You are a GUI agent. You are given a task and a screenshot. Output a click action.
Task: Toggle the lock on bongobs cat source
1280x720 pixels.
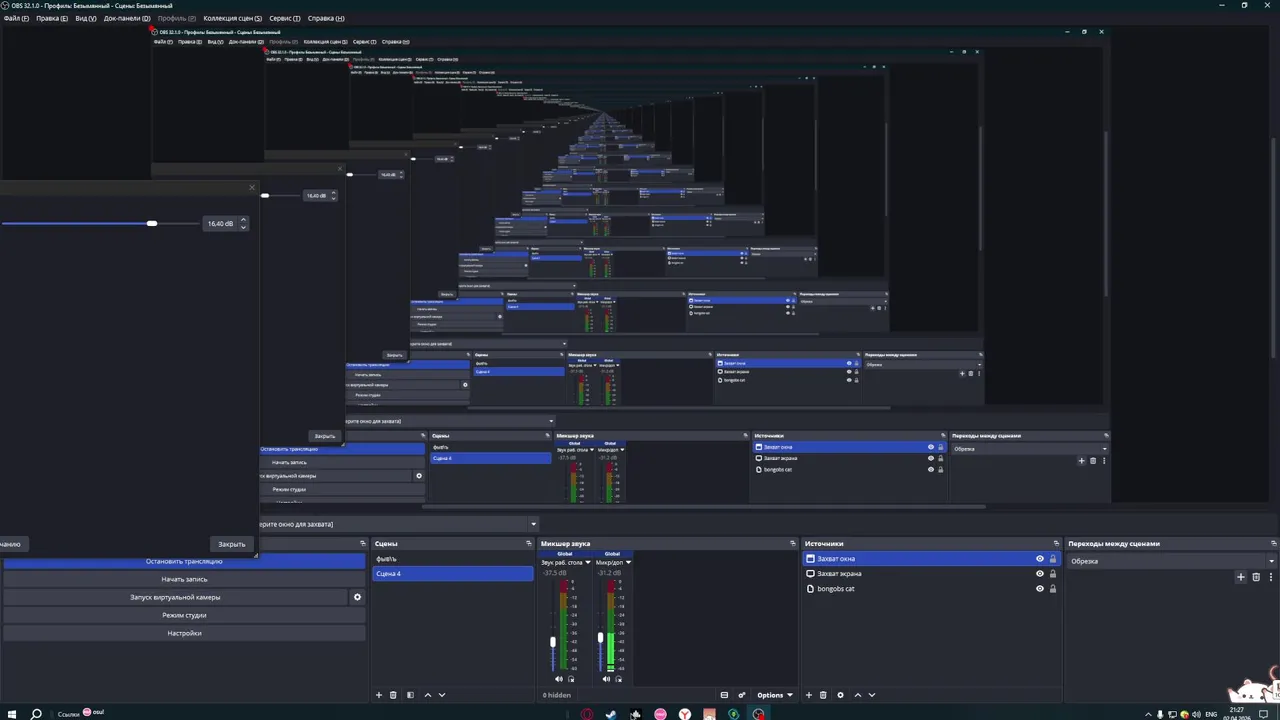(x=1053, y=589)
